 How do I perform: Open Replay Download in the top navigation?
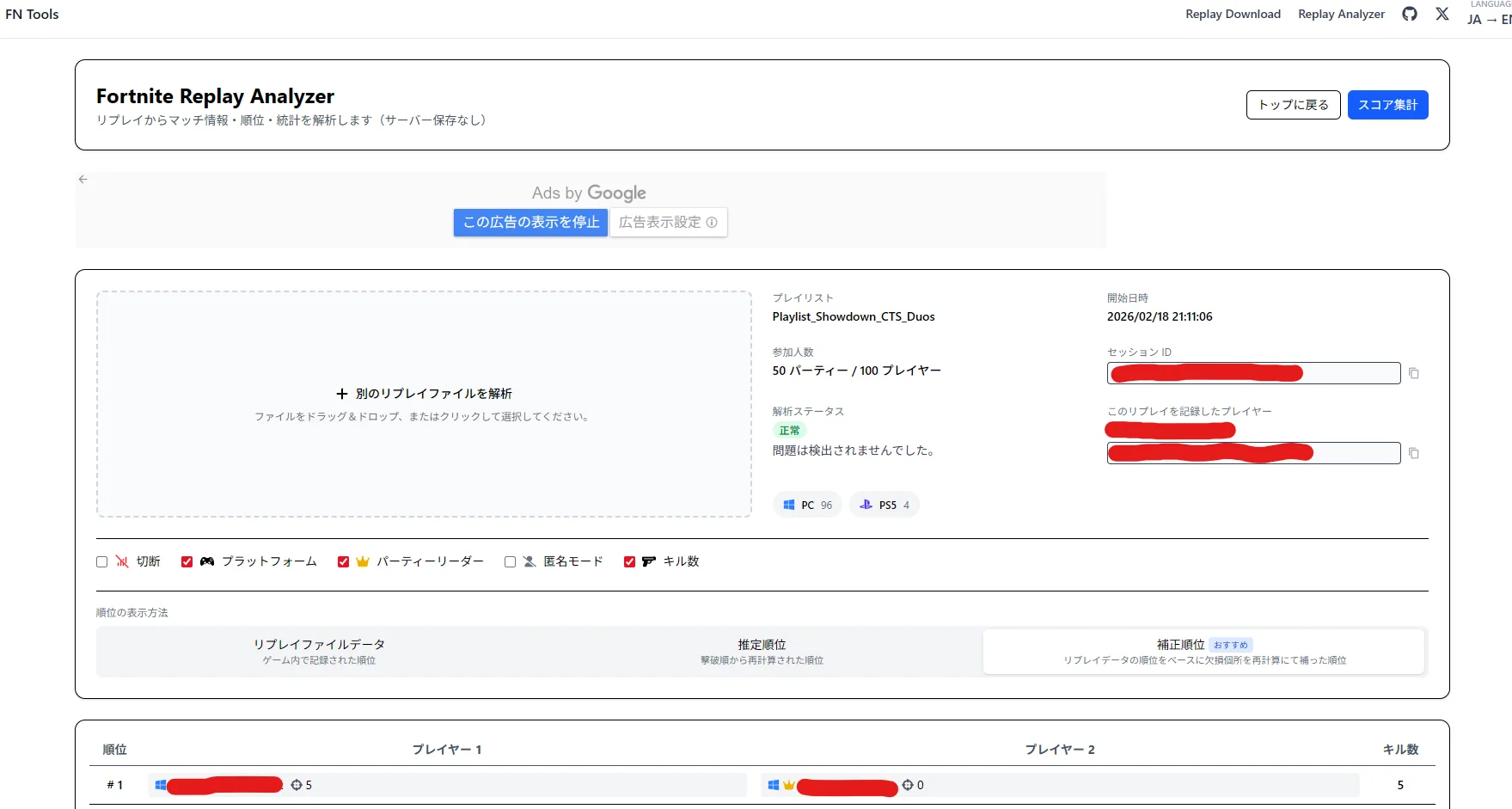pos(1233,14)
